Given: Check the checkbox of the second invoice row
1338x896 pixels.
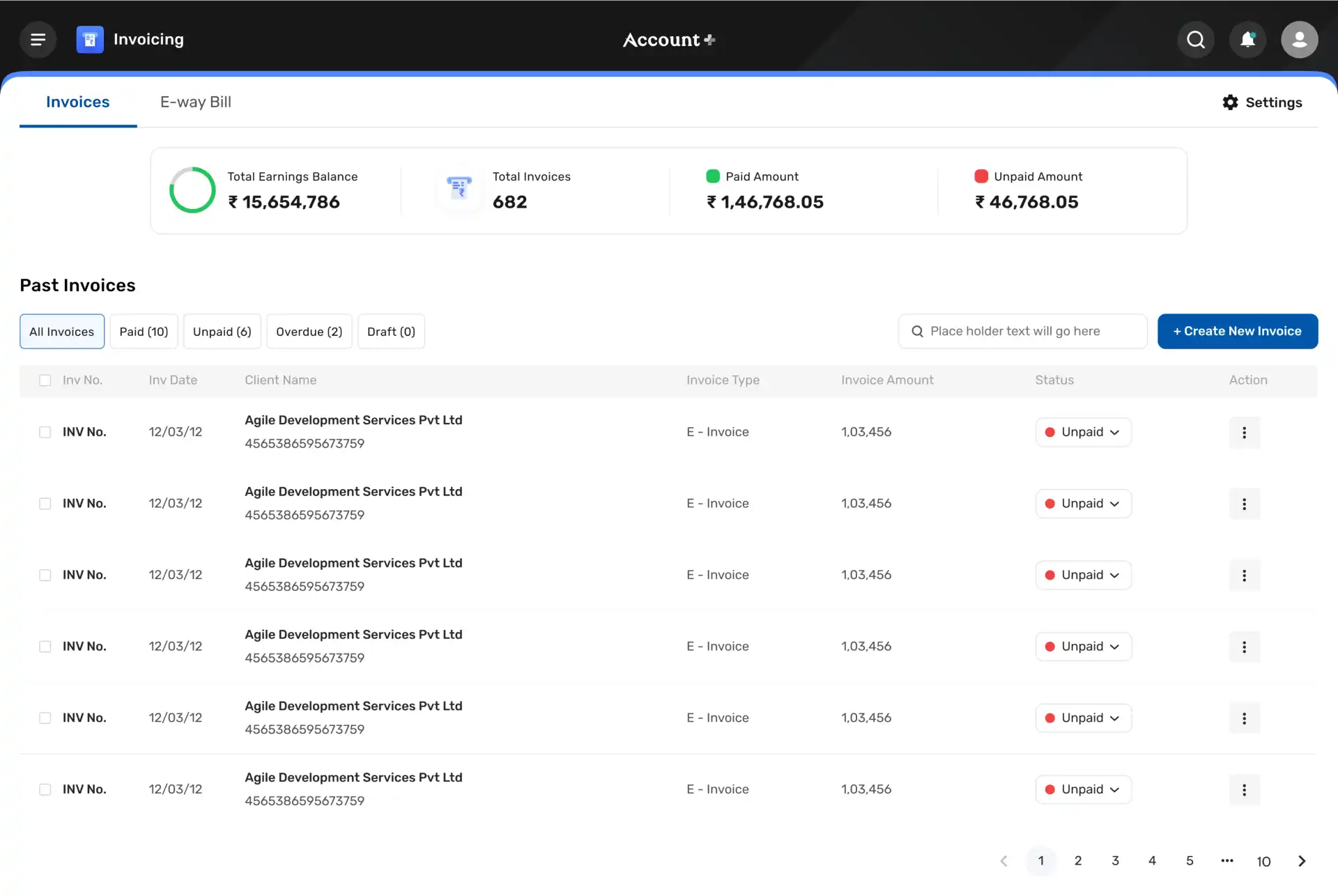Looking at the screenshot, I should [x=45, y=504].
